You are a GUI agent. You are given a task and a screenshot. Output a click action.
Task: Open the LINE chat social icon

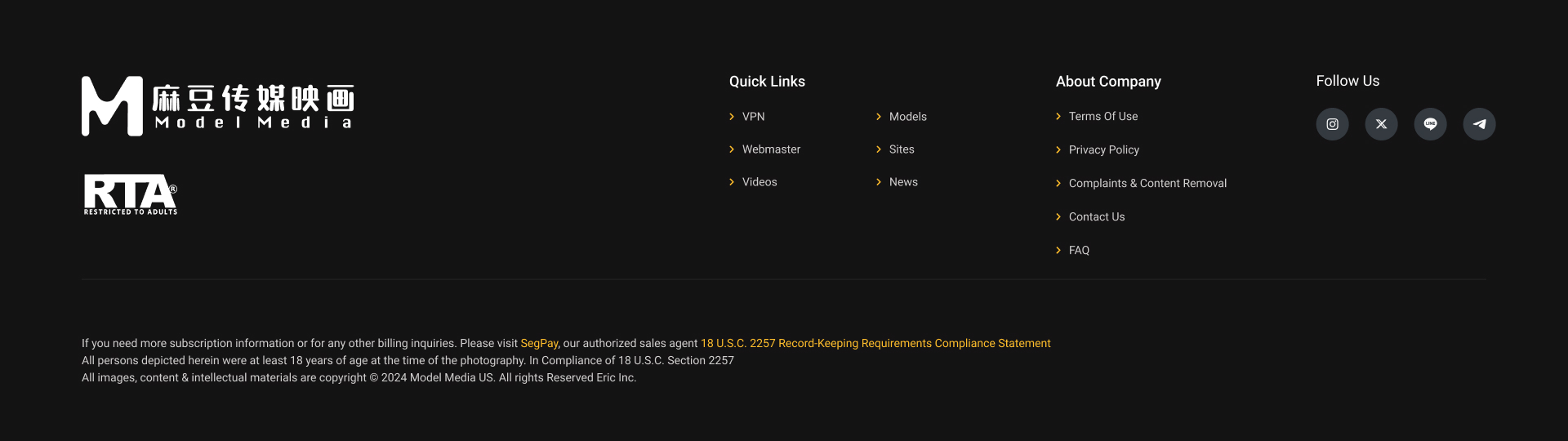coord(1430,124)
